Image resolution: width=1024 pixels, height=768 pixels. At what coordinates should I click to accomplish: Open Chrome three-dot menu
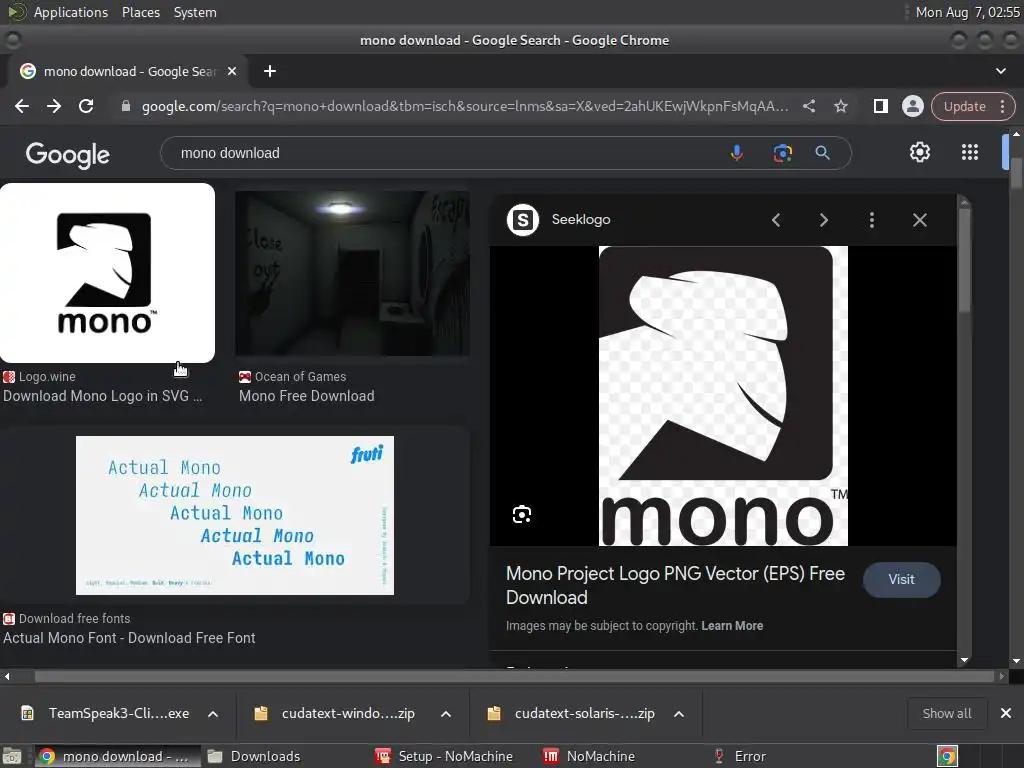(1002, 106)
